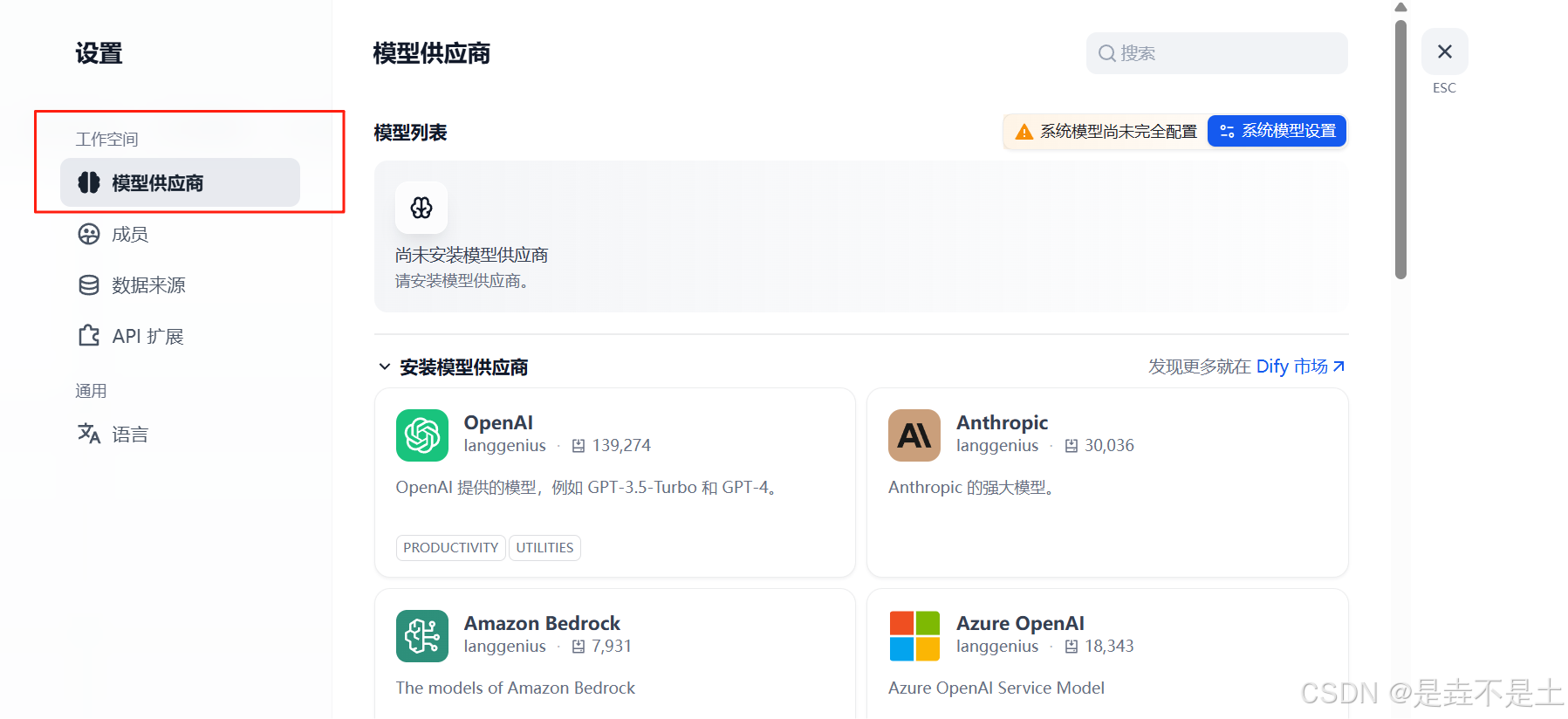Image resolution: width=1568 pixels, height=719 pixels.
Task: Click The models of Amazon Bedrock text
Action: 516,688
